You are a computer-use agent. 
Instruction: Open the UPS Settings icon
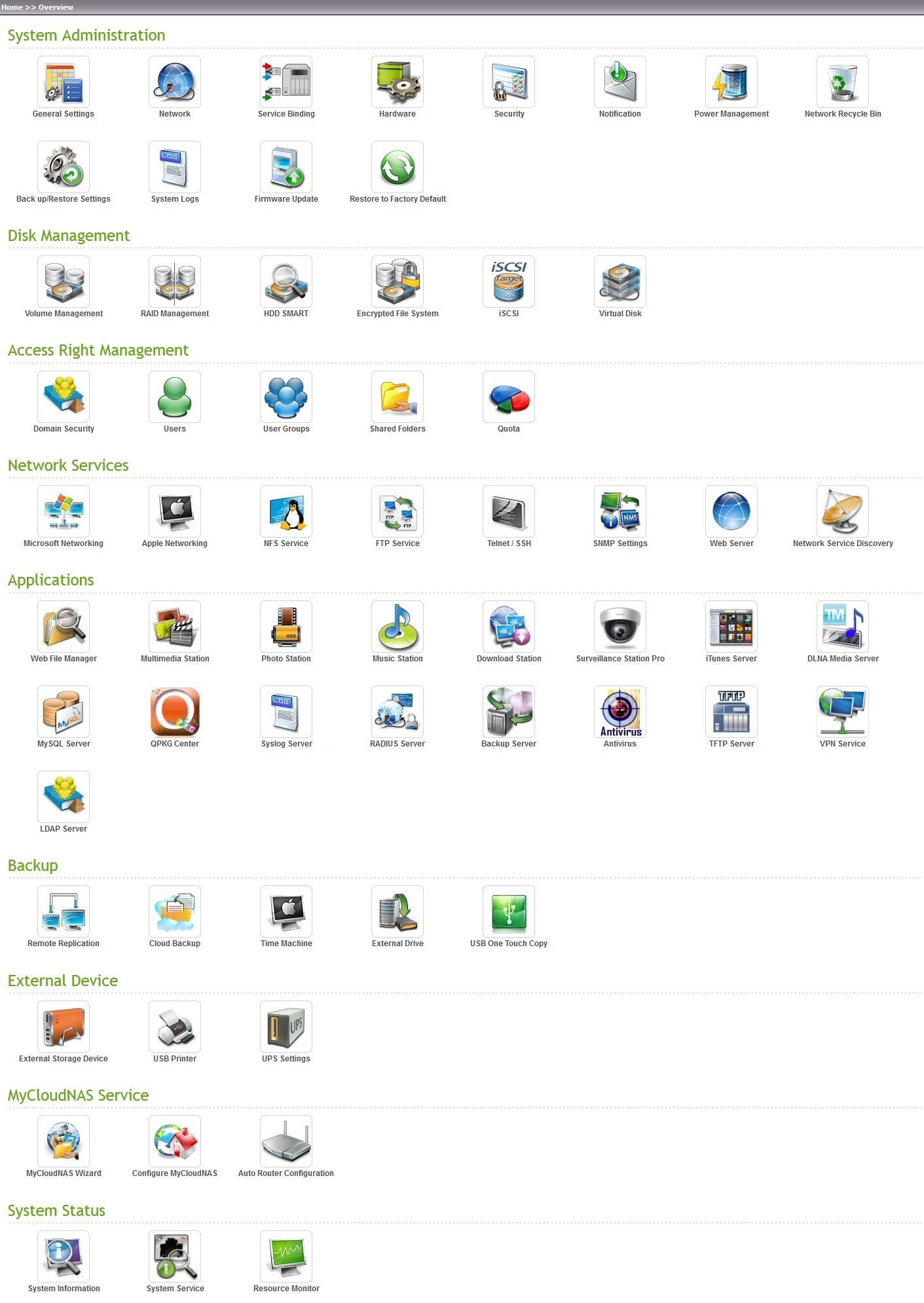click(x=286, y=1027)
